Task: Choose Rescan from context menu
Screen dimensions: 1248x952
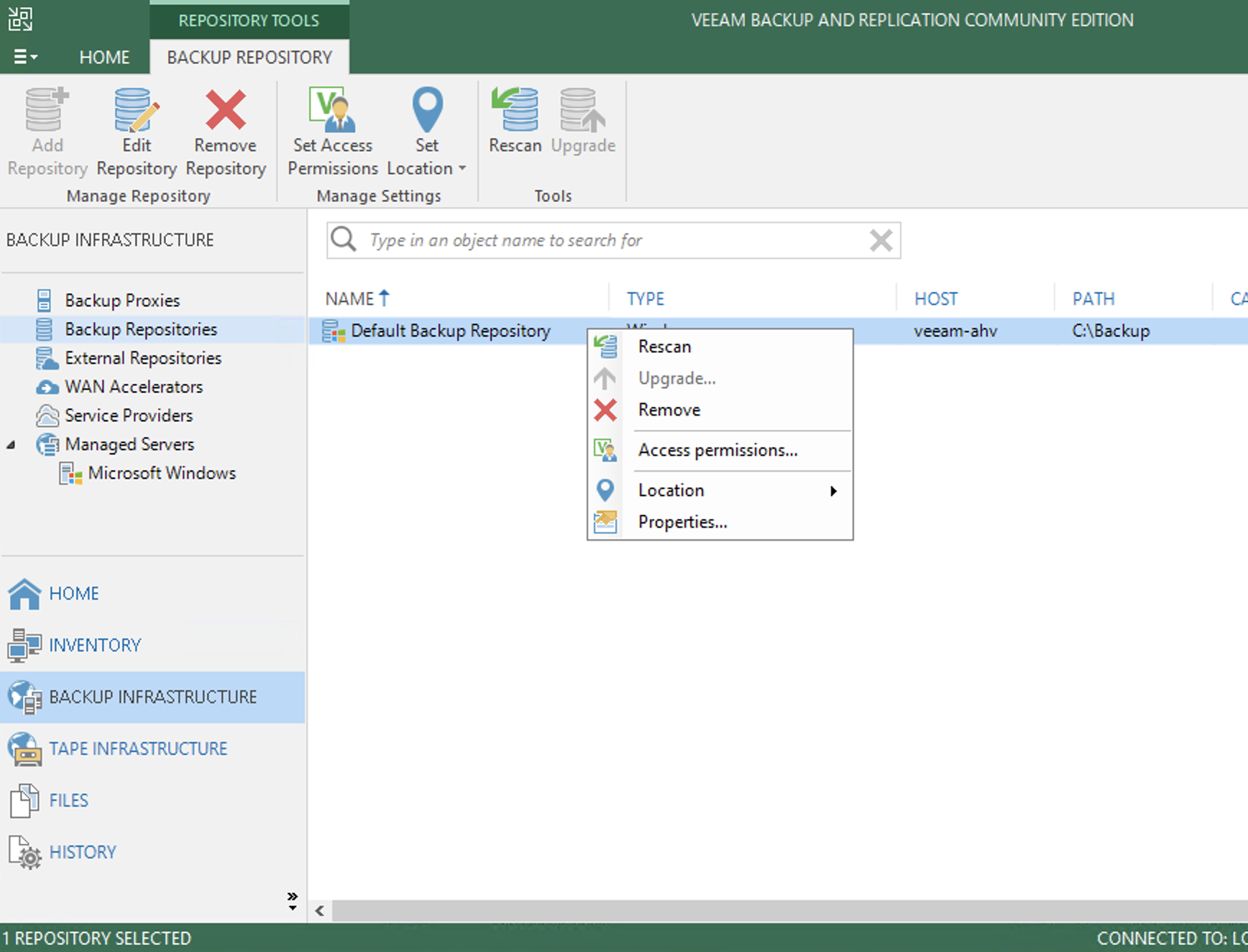Action: coord(720,347)
